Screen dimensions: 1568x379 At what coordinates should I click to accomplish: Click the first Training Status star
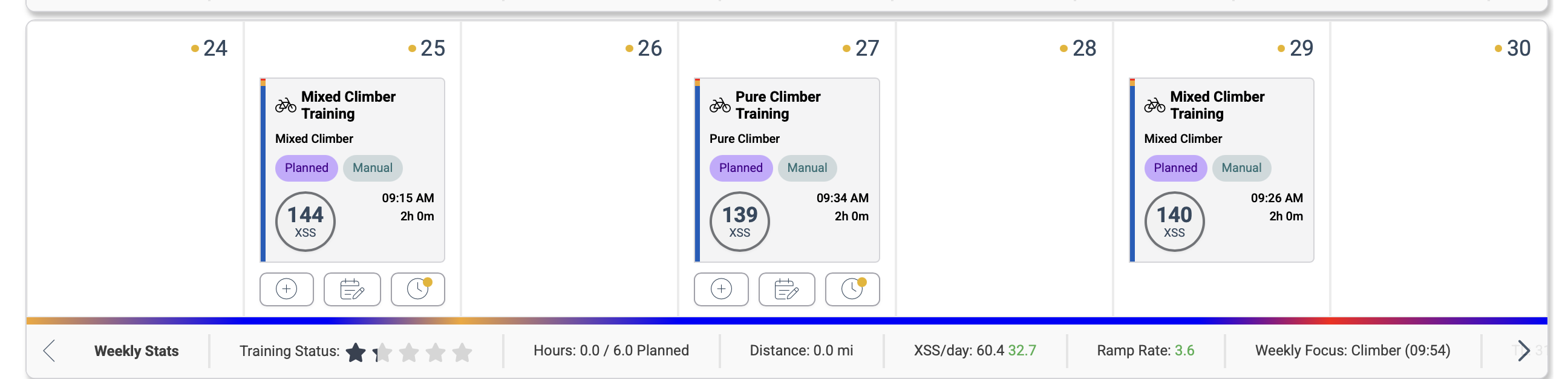[x=356, y=352]
